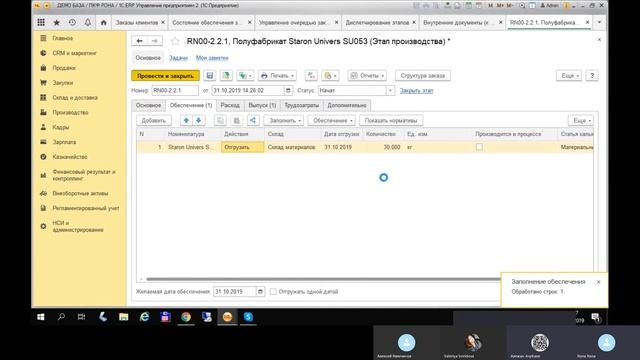Open the table Еще menu

pyautogui.click(x=581, y=120)
